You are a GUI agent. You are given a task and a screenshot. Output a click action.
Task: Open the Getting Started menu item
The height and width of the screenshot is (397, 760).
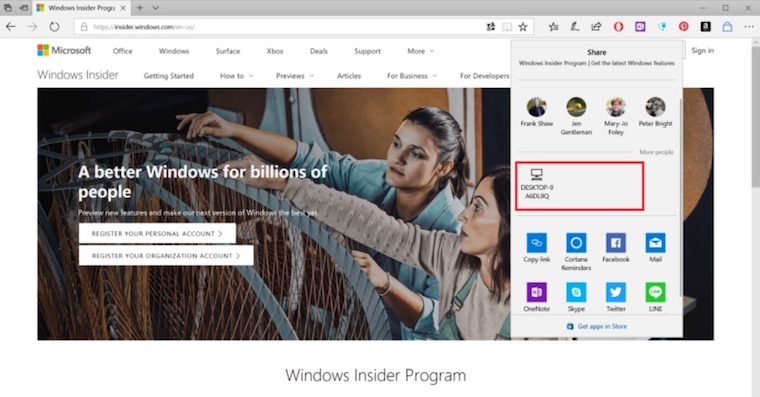(169, 76)
